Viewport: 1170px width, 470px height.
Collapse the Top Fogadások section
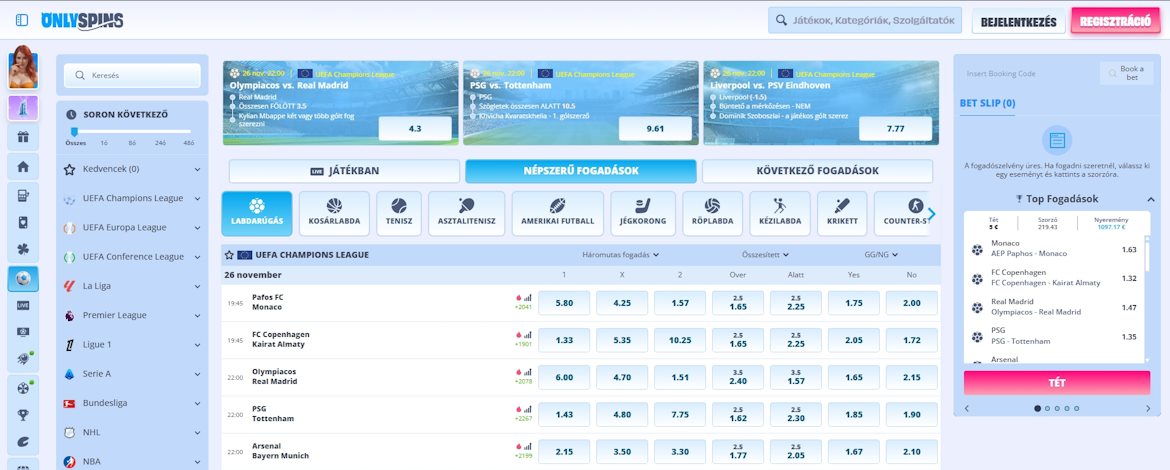1150,199
